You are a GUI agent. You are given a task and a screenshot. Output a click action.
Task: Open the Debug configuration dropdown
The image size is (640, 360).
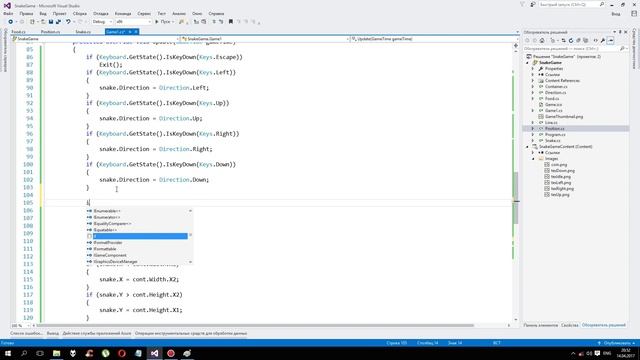[x=102, y=22]
